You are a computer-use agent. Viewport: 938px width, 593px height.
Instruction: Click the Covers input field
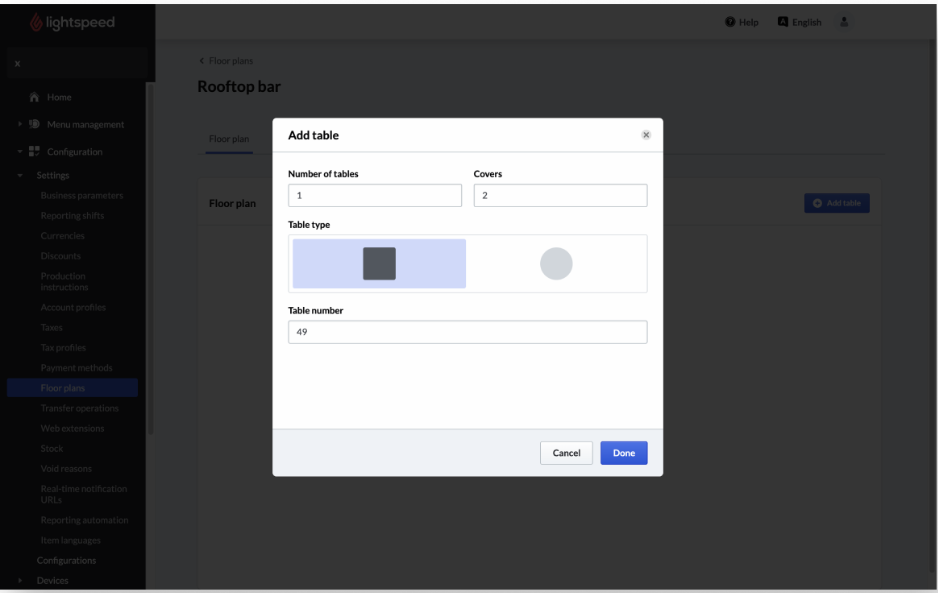pyautogui.click(x=559, y=195)
